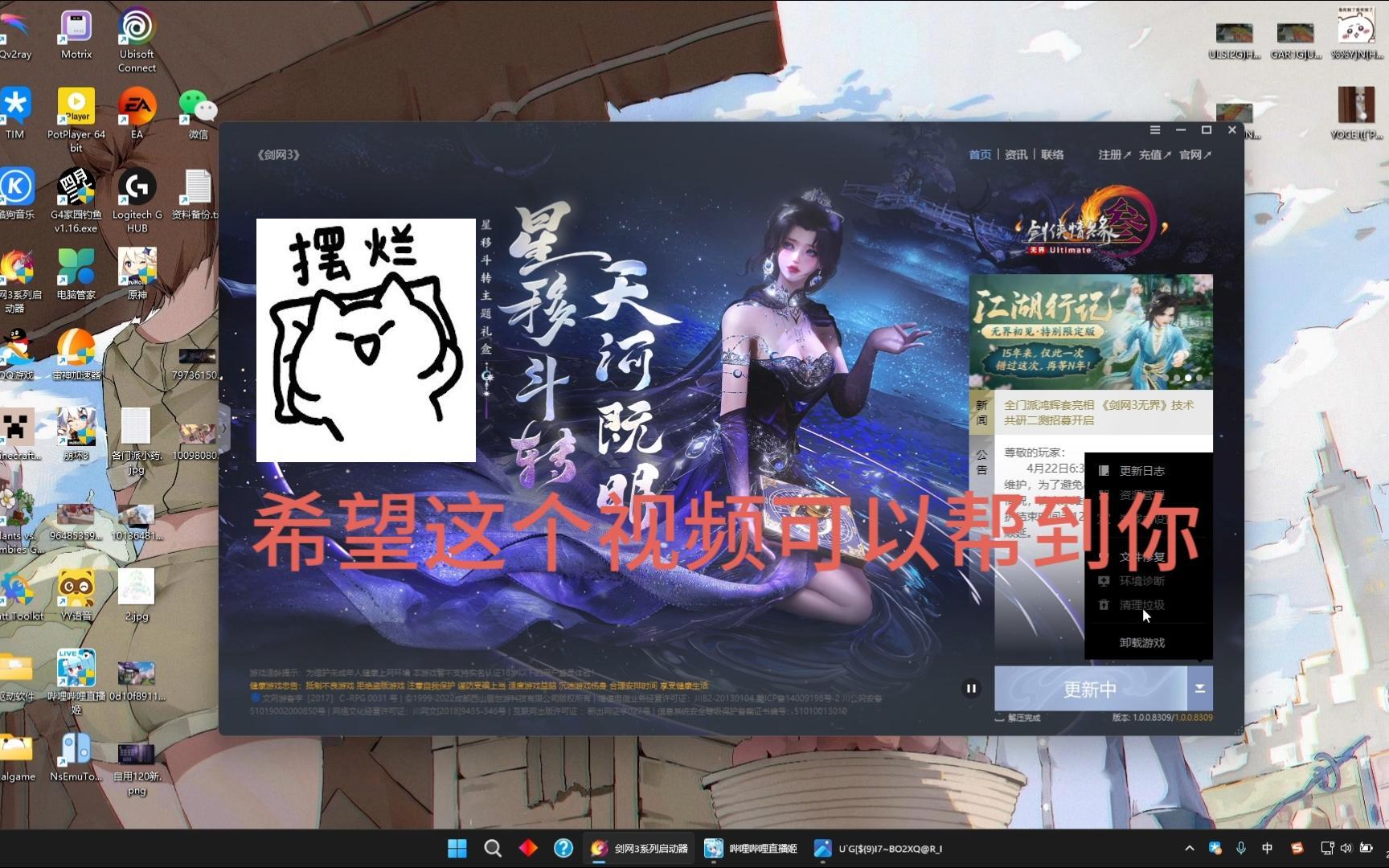
Task: Open PotPlayer 64 bit desktop icon
Action: pyautogui.click(x=76, y=119)
